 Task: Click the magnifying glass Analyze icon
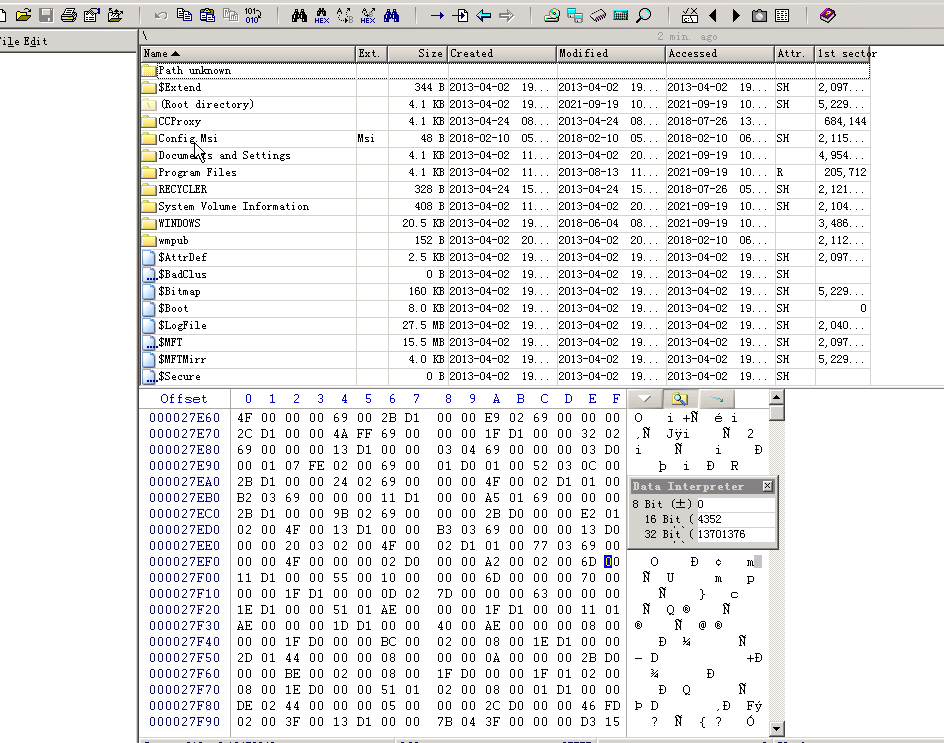644,15
